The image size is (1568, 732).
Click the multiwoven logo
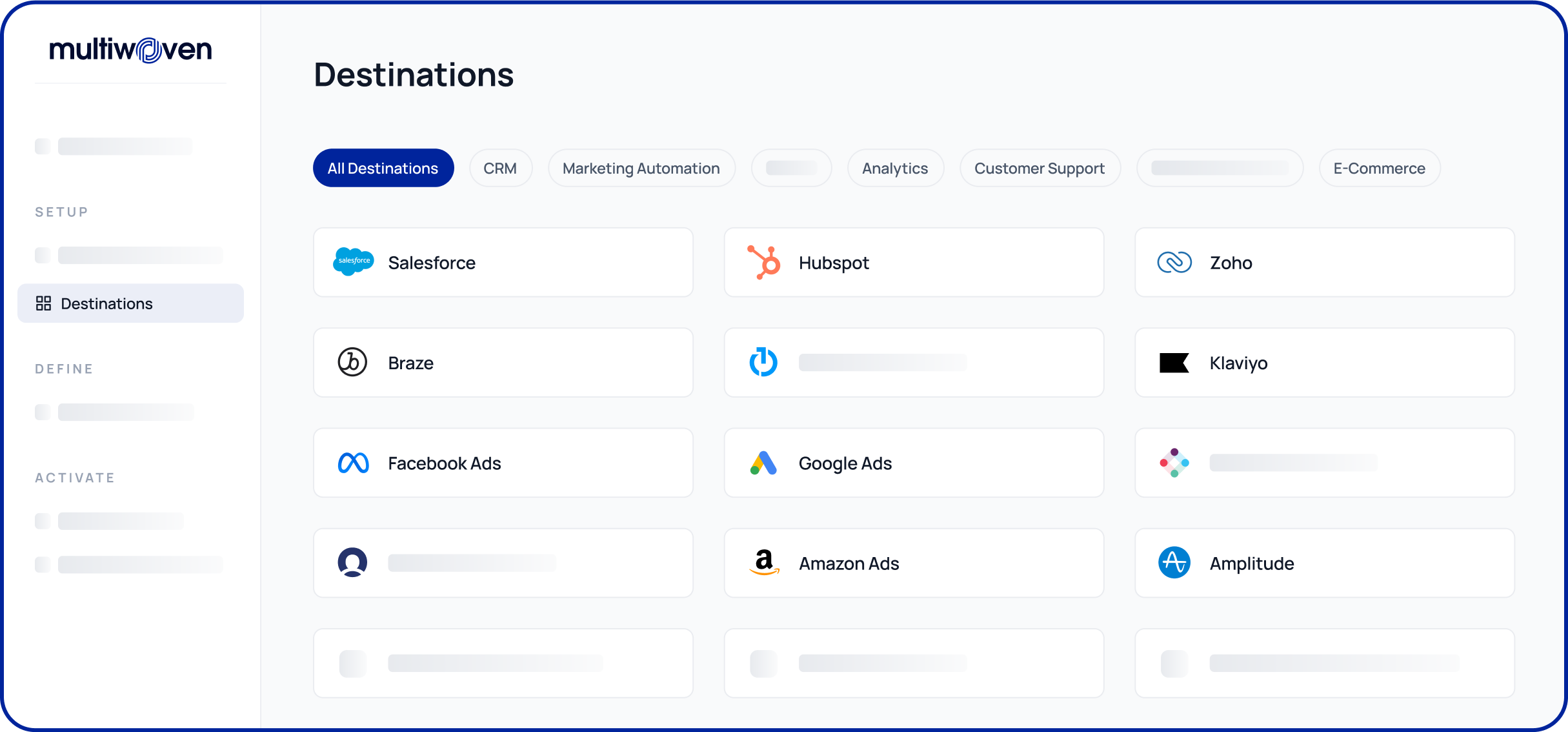[x=130, y=50]
